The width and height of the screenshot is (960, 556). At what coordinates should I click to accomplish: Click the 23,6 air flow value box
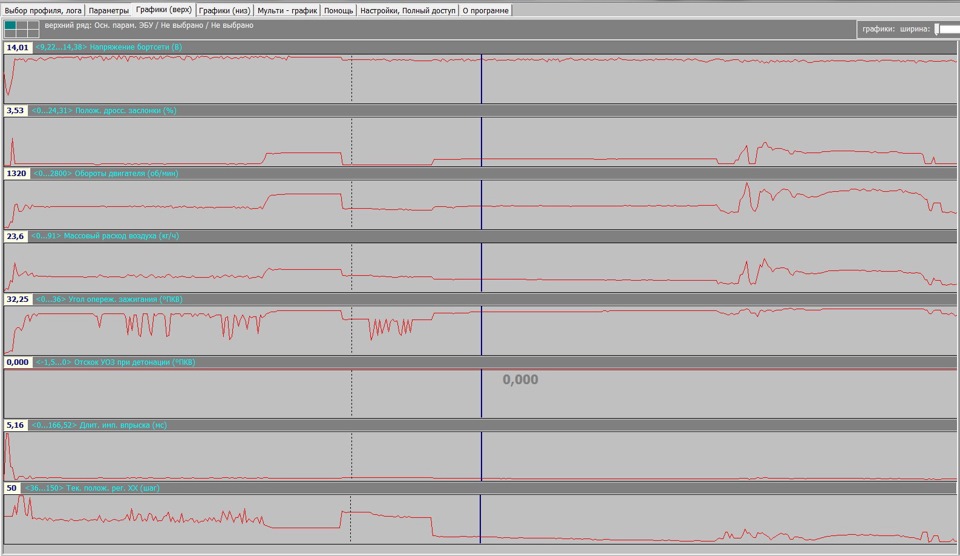pos(15,236)
